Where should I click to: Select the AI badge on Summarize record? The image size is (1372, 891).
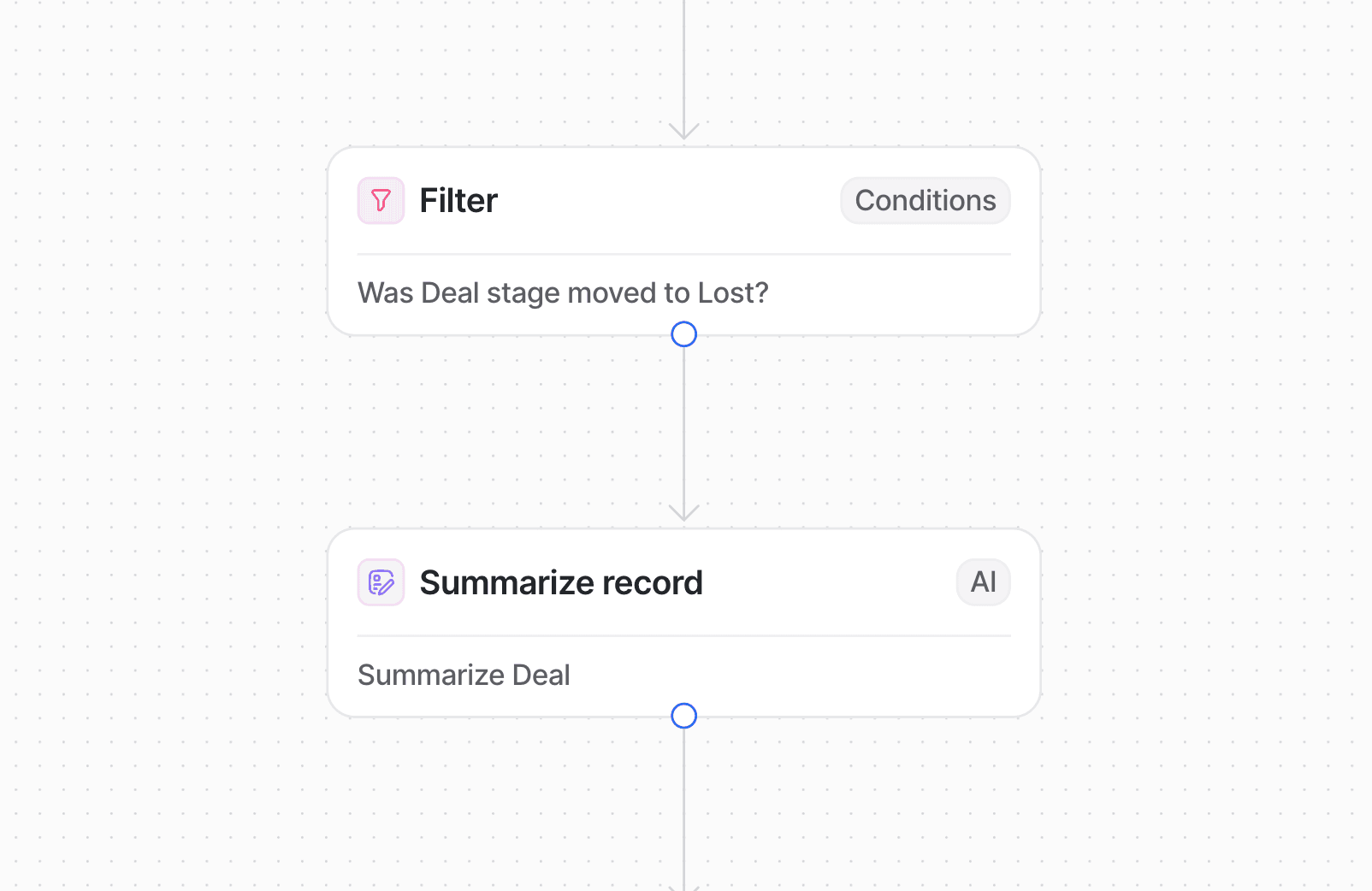pyautogui.click(x=984, y=582)
